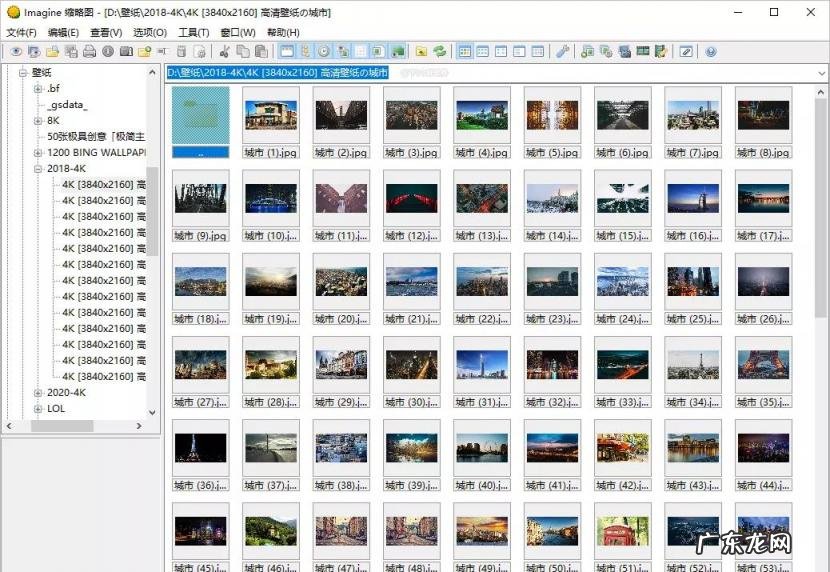Select the LOL folder in tree
The height and width of the screenshot is (572, 830).
[x=56, y=409]
